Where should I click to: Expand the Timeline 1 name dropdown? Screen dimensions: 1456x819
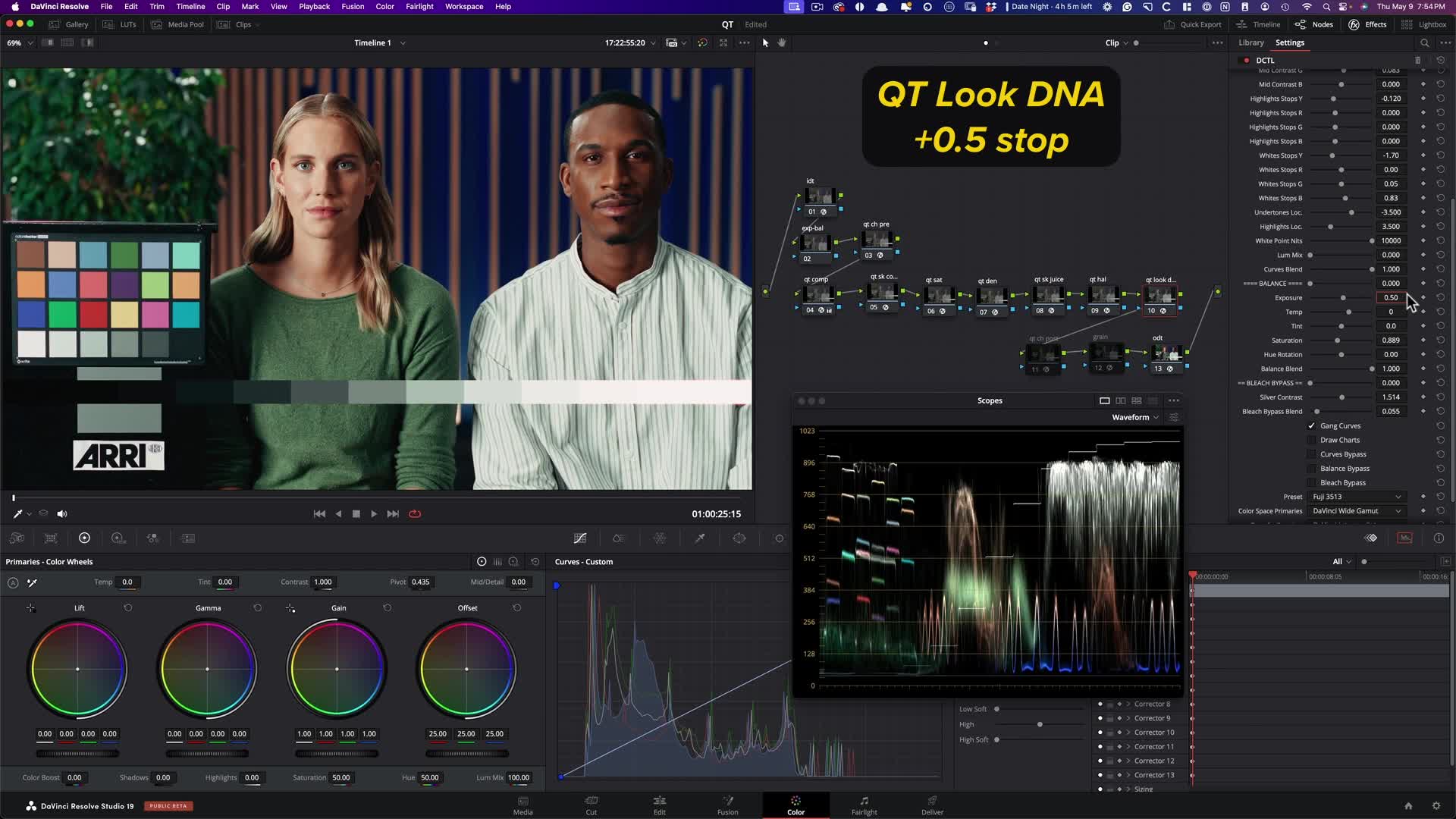(x=403, y=43)
